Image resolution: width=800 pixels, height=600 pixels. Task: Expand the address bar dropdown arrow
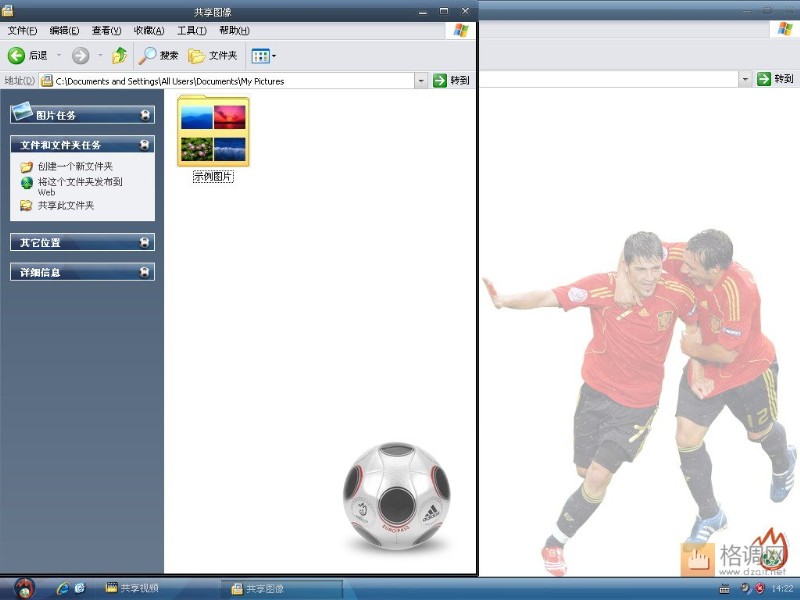point(420,81)
